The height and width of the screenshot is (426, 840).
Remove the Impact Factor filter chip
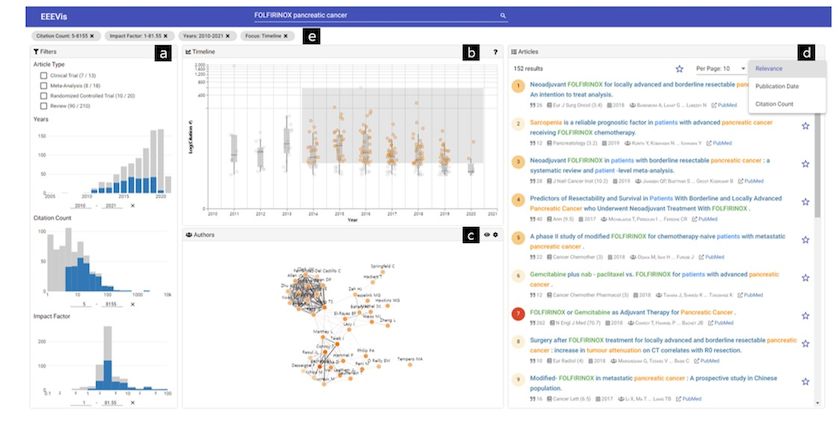point(166,36)
